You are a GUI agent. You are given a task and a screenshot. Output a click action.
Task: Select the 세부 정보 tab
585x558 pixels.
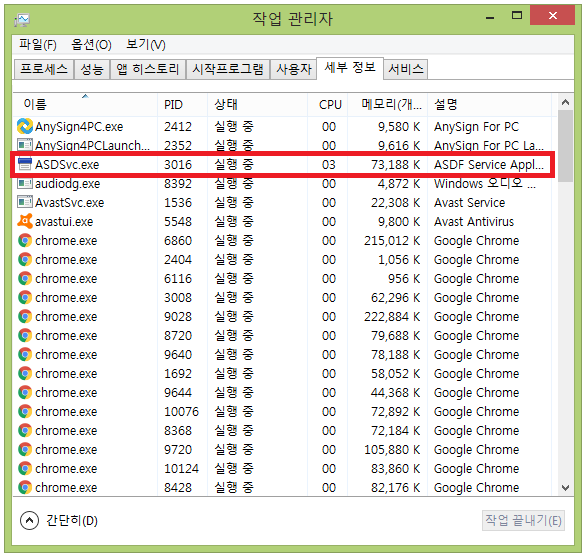tap(350, 68)
